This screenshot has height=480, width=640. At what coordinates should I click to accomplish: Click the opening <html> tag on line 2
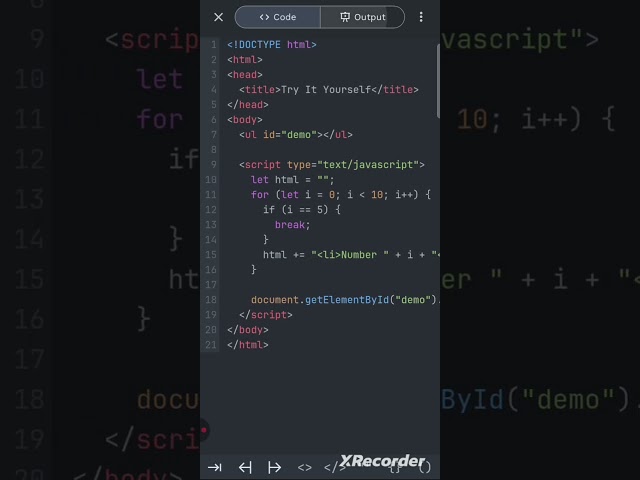coord(245,60)
